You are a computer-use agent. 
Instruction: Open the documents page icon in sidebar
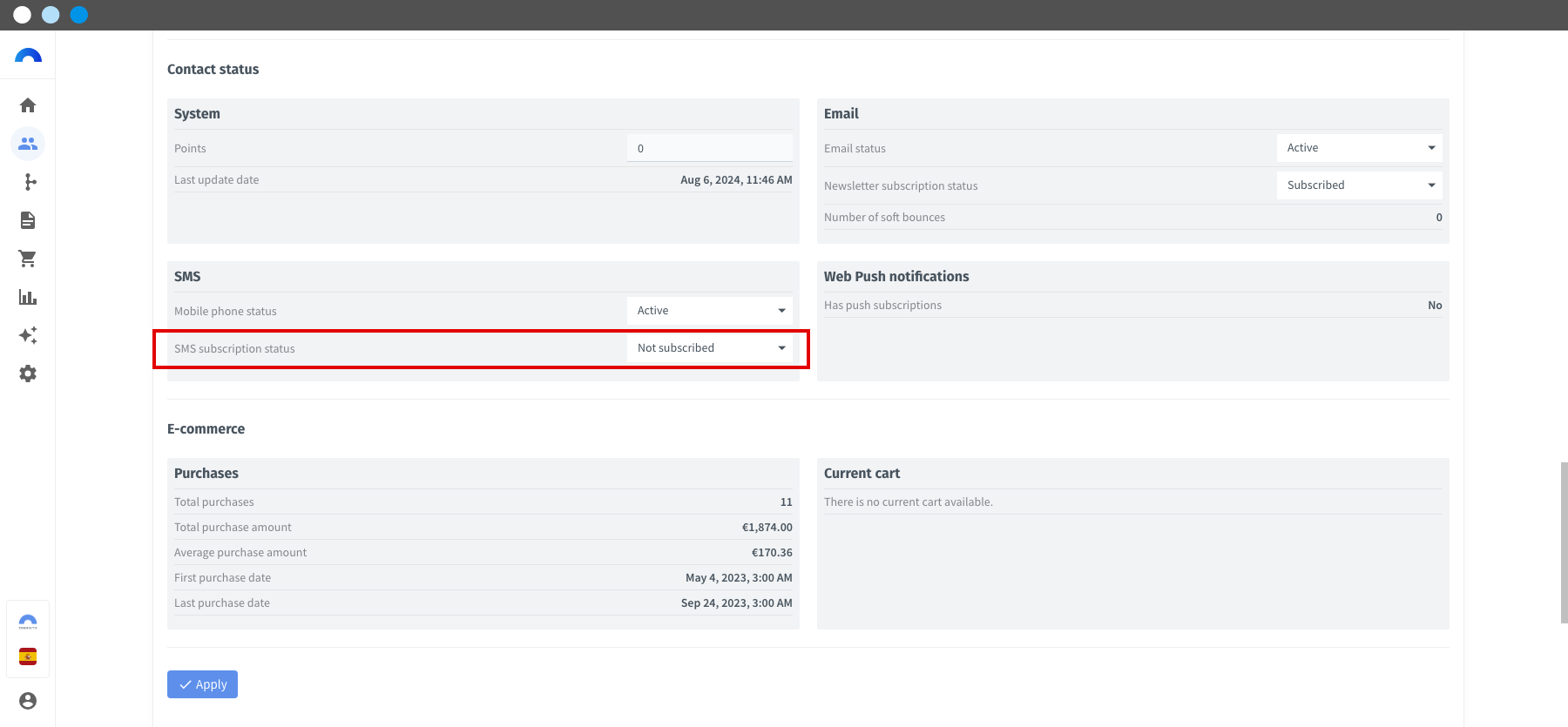pyautogui.click(x=28, y=220)
